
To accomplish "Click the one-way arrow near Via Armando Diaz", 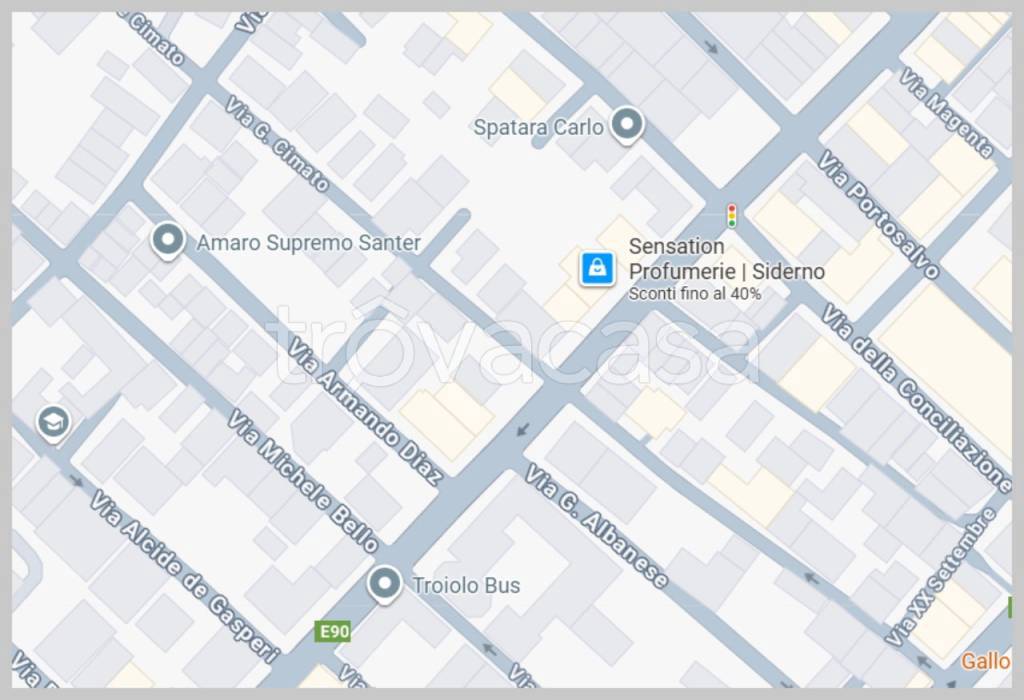I will (522, 429).
